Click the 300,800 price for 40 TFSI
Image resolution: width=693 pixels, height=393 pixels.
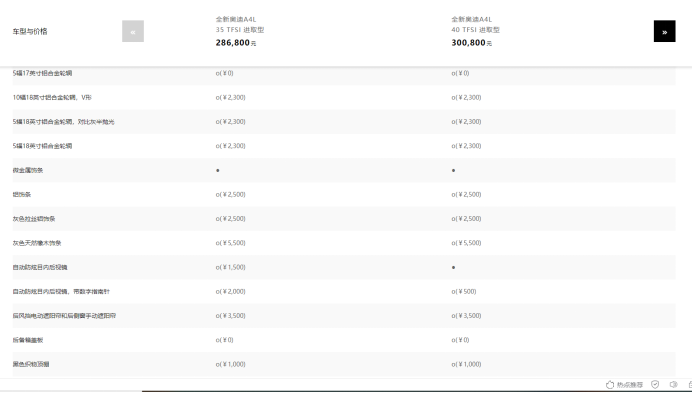[471, 42]
